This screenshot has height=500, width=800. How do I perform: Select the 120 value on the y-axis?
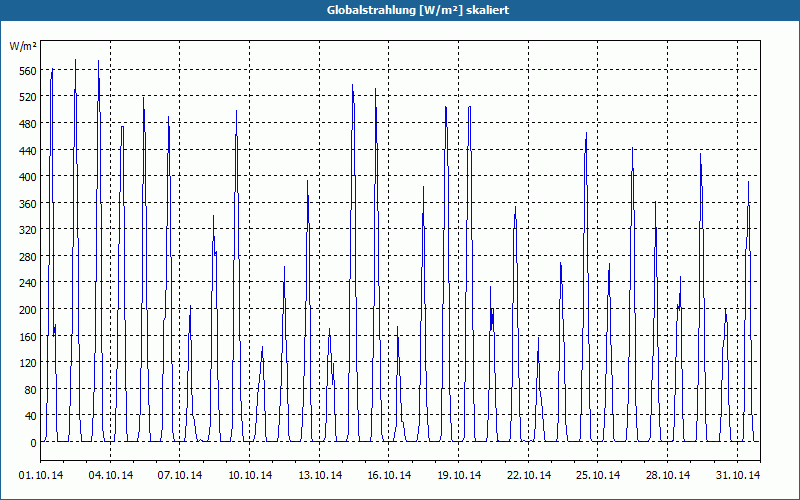(x=28, y=363)
